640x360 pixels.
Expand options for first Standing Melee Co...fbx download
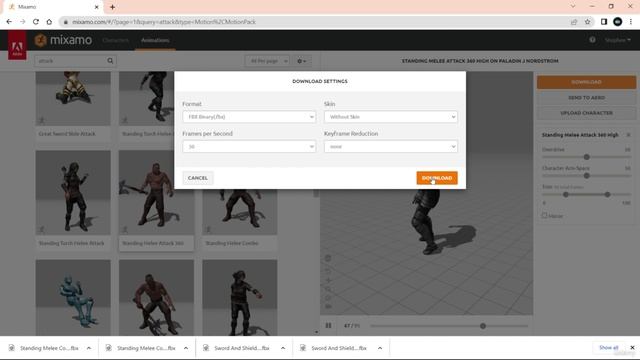[89, 348]
